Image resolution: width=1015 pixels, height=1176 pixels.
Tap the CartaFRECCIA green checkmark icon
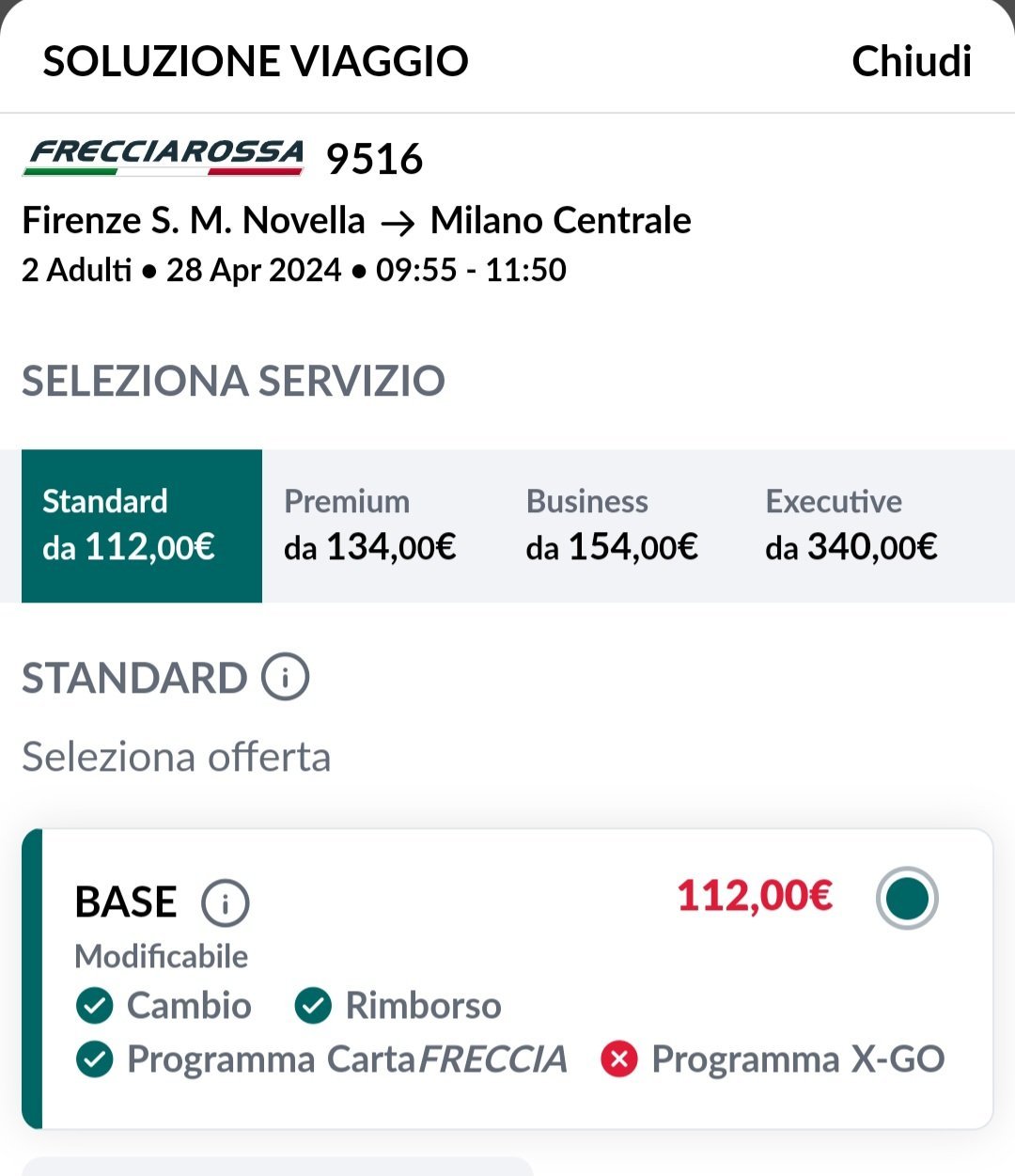(x=94, y=1059)
